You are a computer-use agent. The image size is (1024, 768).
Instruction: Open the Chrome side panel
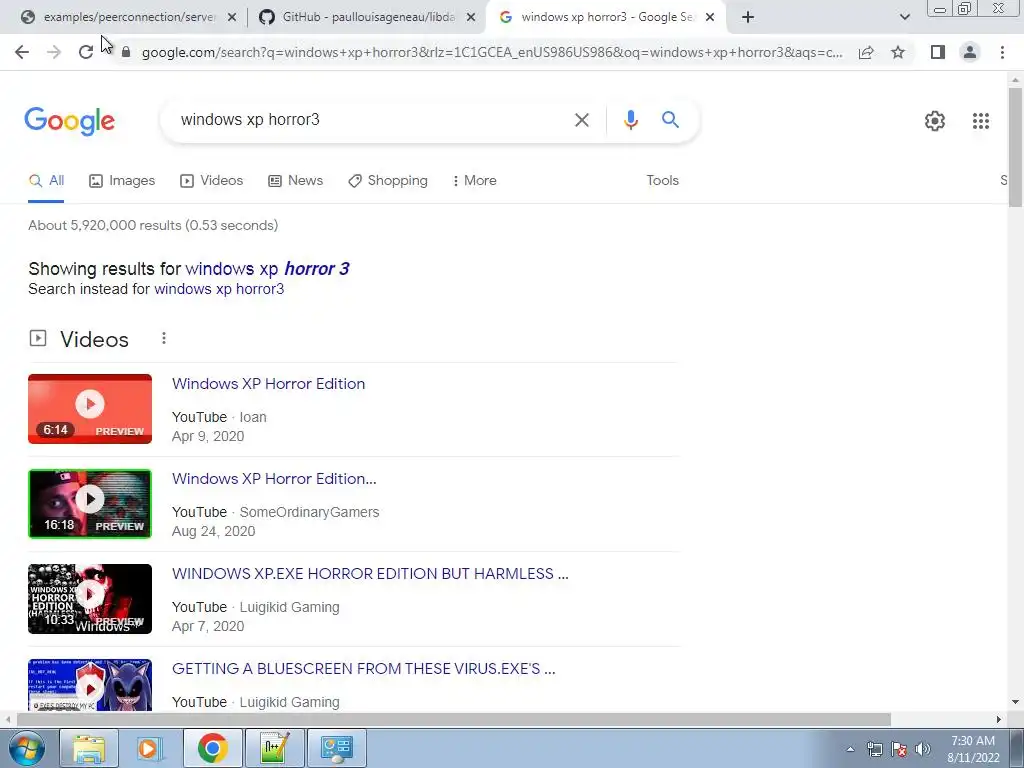click(938, 52)
